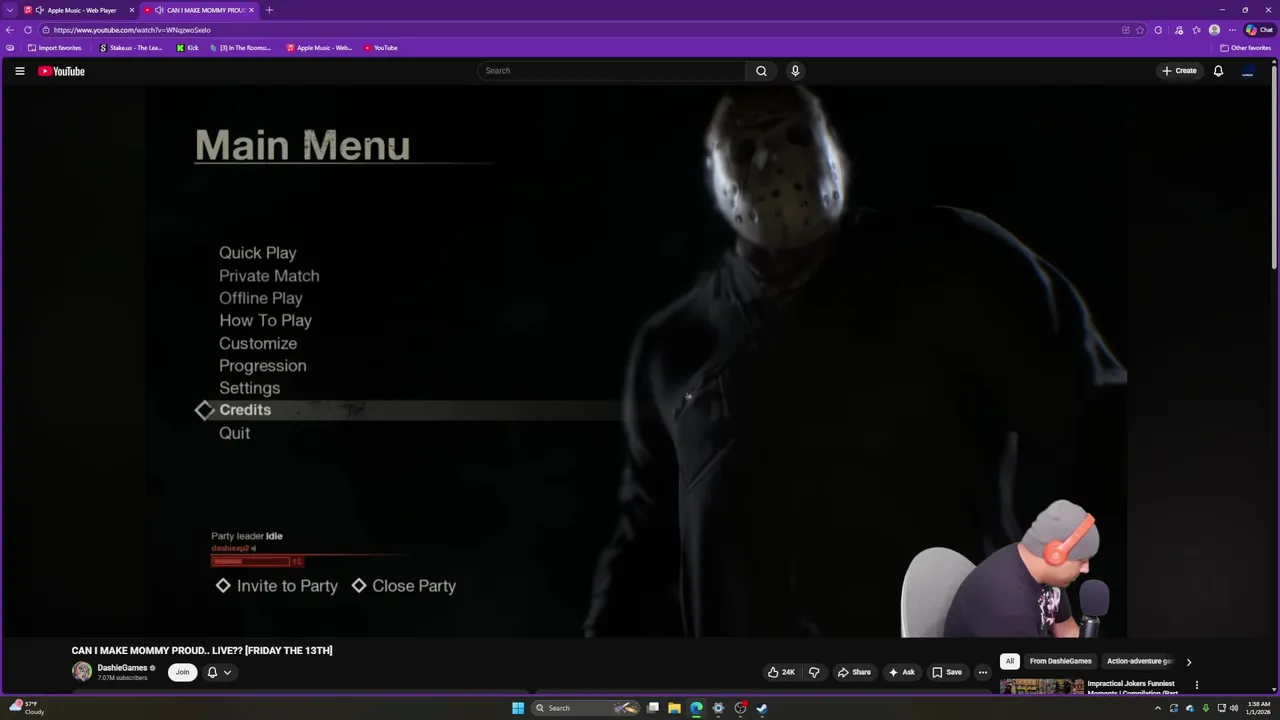
Task: Open the Apple Music - Web bookmark
Action: pyautogui.click(x=319, y=48)
